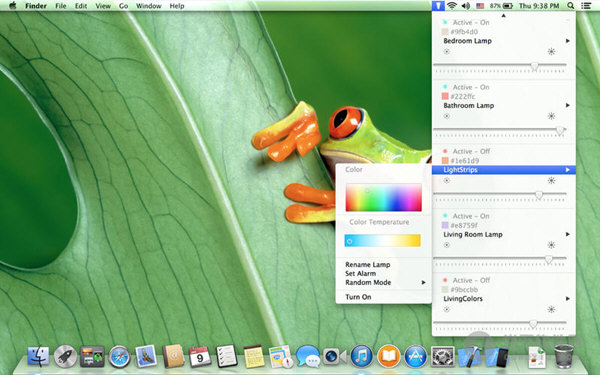Choose Set Alarm in submenu
The width and height of the screenshot is (600, 375).
[360, 274]
